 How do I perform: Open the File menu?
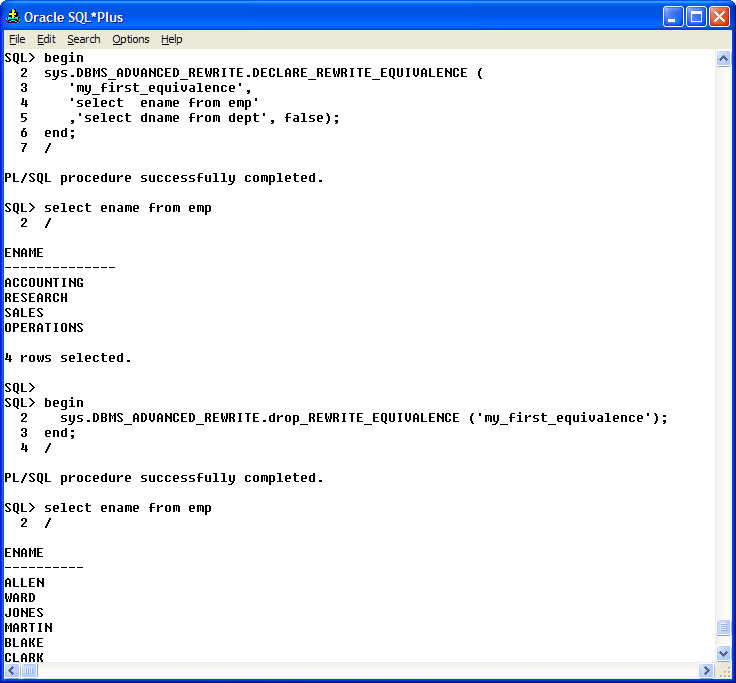pyautogui.click(x=17, y=39)
